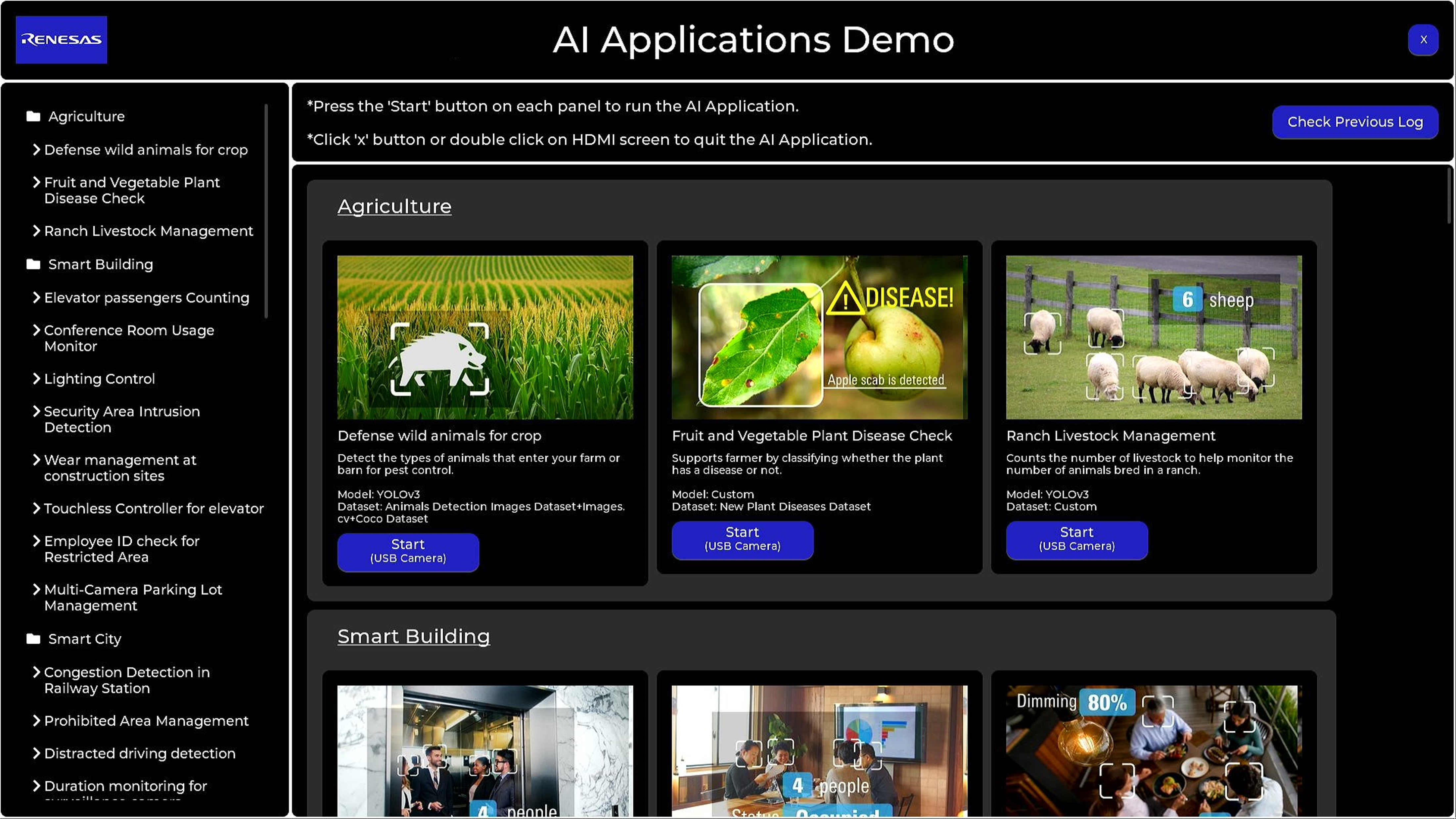Open the Agriculture section heading link
The width and height of the screenshot is (1456, 819).
394,206
